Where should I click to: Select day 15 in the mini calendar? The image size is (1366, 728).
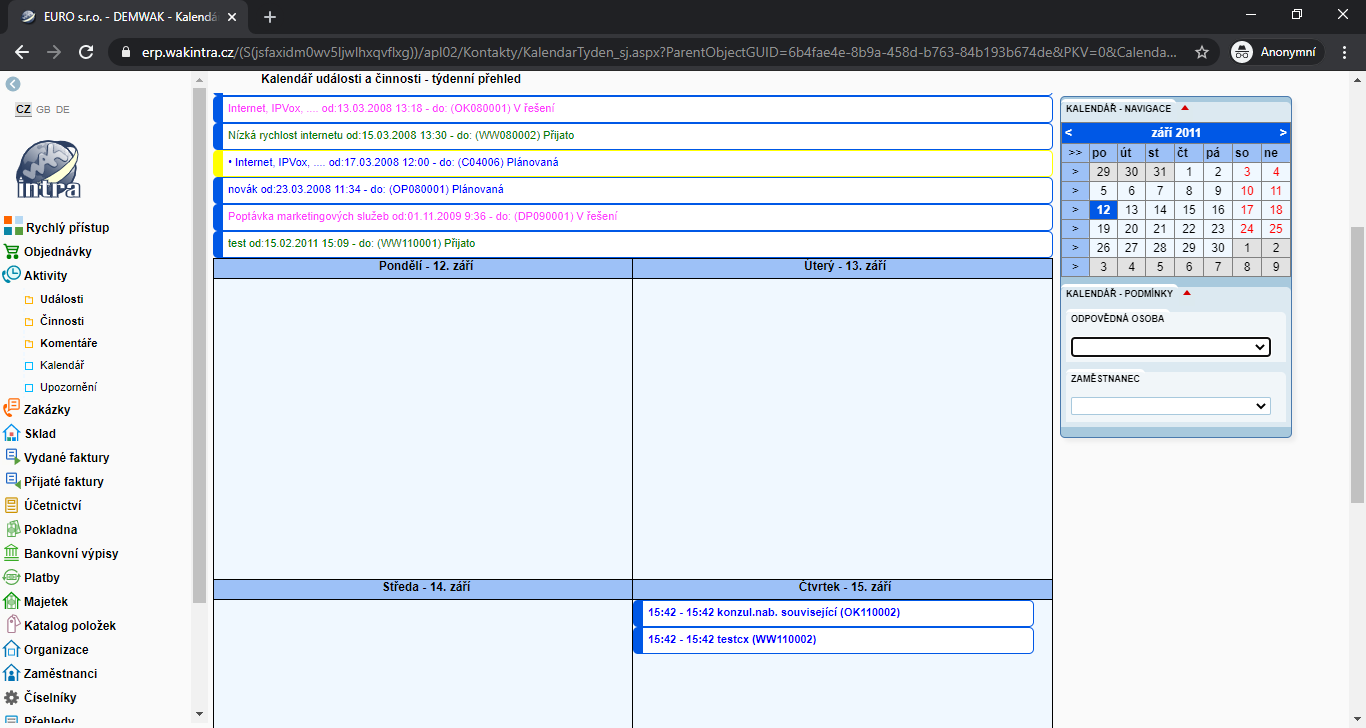(1188, 210)
